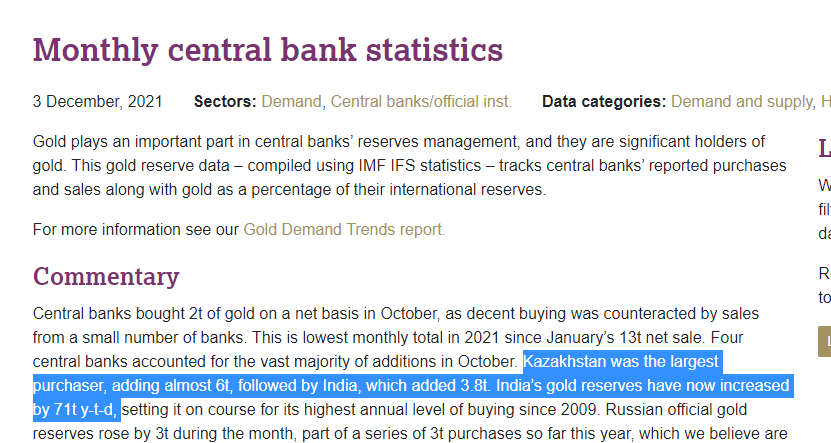Follow the Gold Demand Trends report link
Image resolution: width=831 pixels, height=443 pixels.
[343, 229]
